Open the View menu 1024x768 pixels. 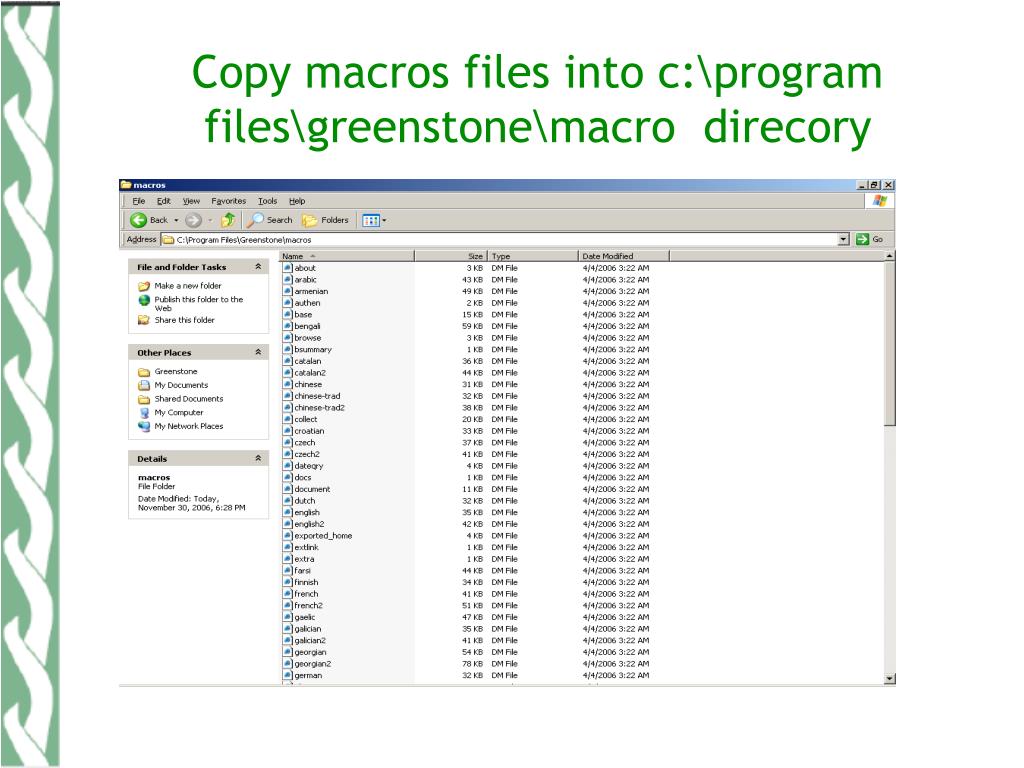click(x=191, y=201)
